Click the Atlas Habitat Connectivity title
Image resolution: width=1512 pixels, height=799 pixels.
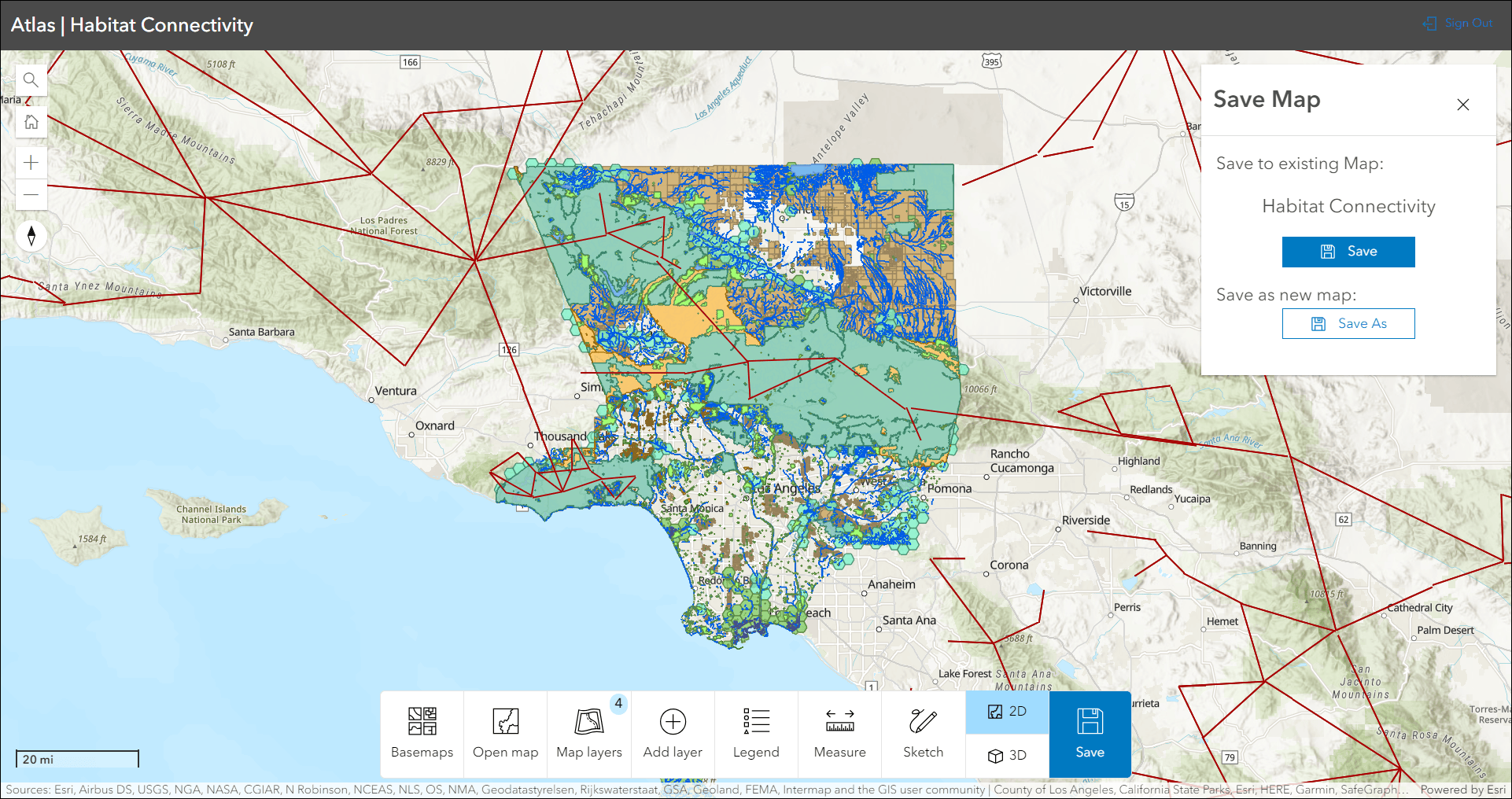tap(132, 25)
